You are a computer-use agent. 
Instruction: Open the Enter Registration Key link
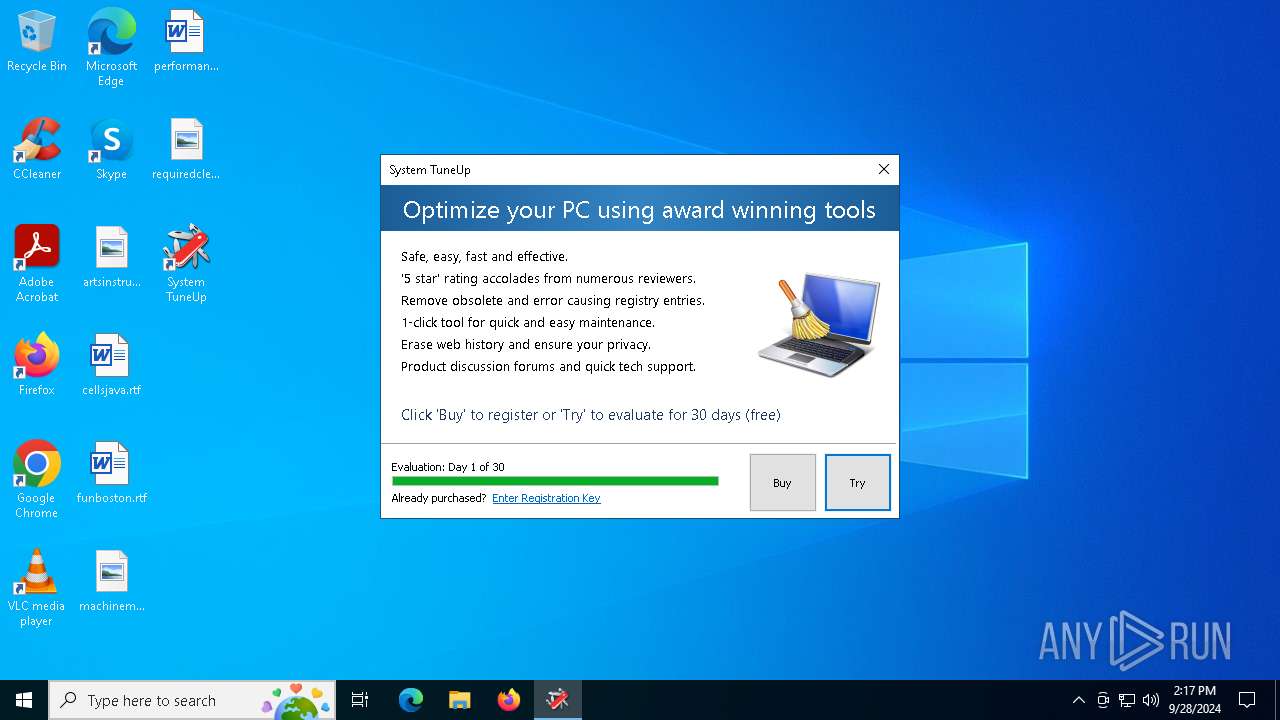(546, 498)
